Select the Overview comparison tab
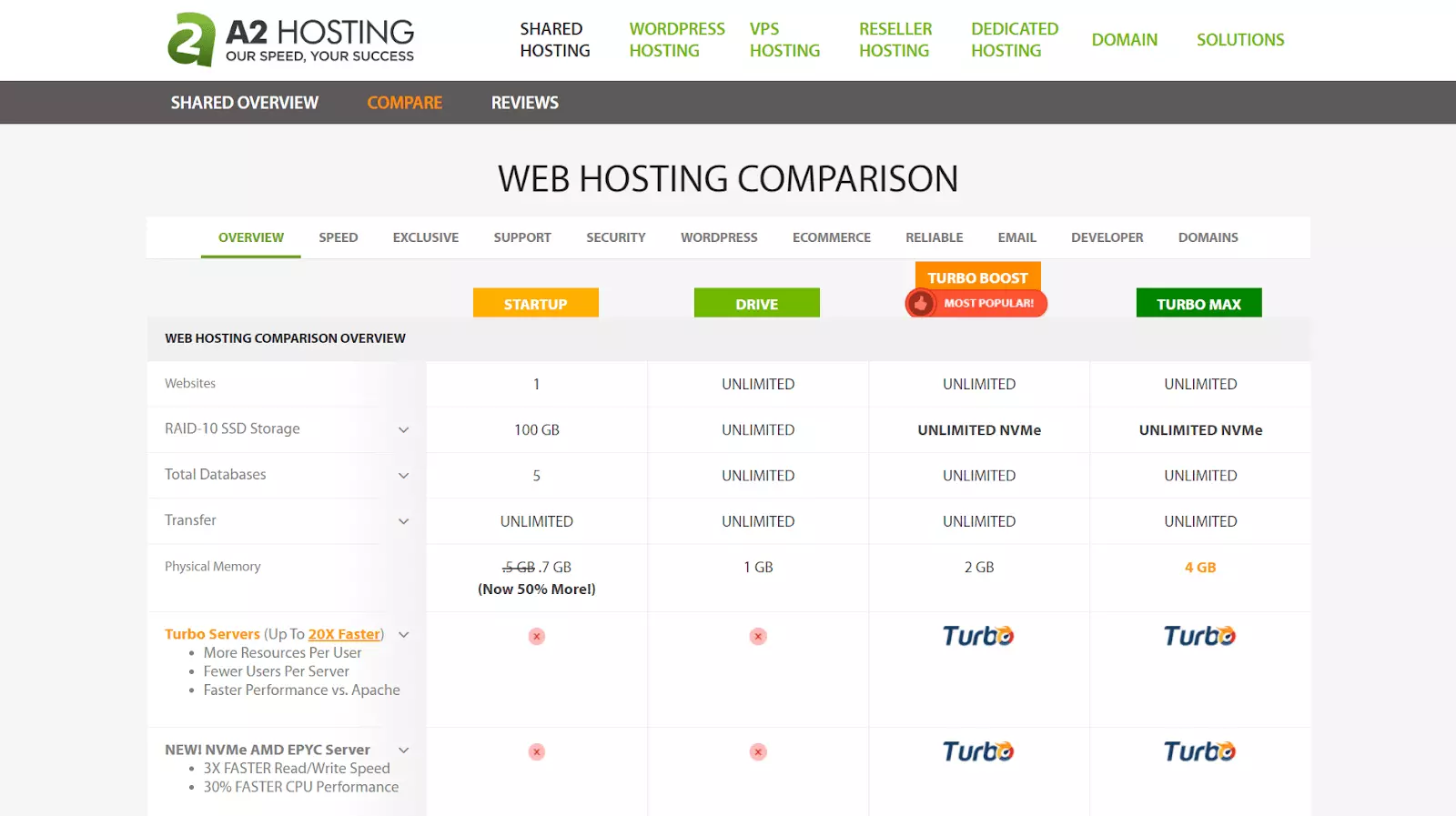 pyautogui.click(x=251, y=237)
